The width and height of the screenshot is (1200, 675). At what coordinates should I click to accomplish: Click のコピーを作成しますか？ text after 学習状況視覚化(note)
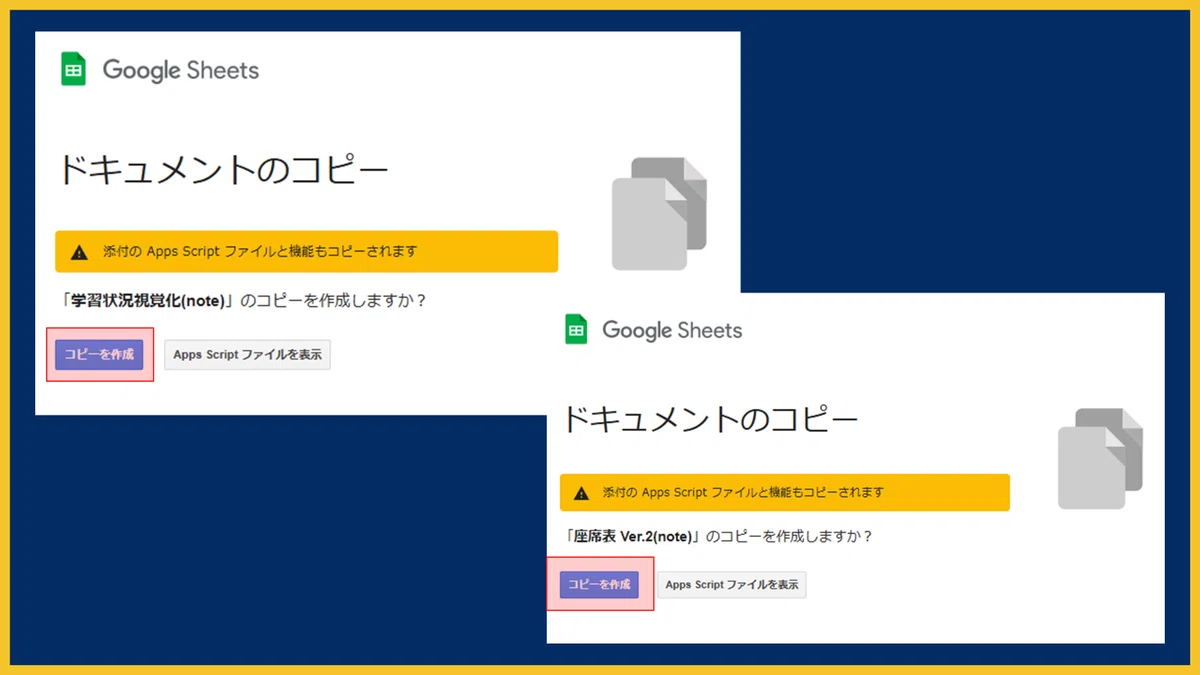[x=334, y=301]
